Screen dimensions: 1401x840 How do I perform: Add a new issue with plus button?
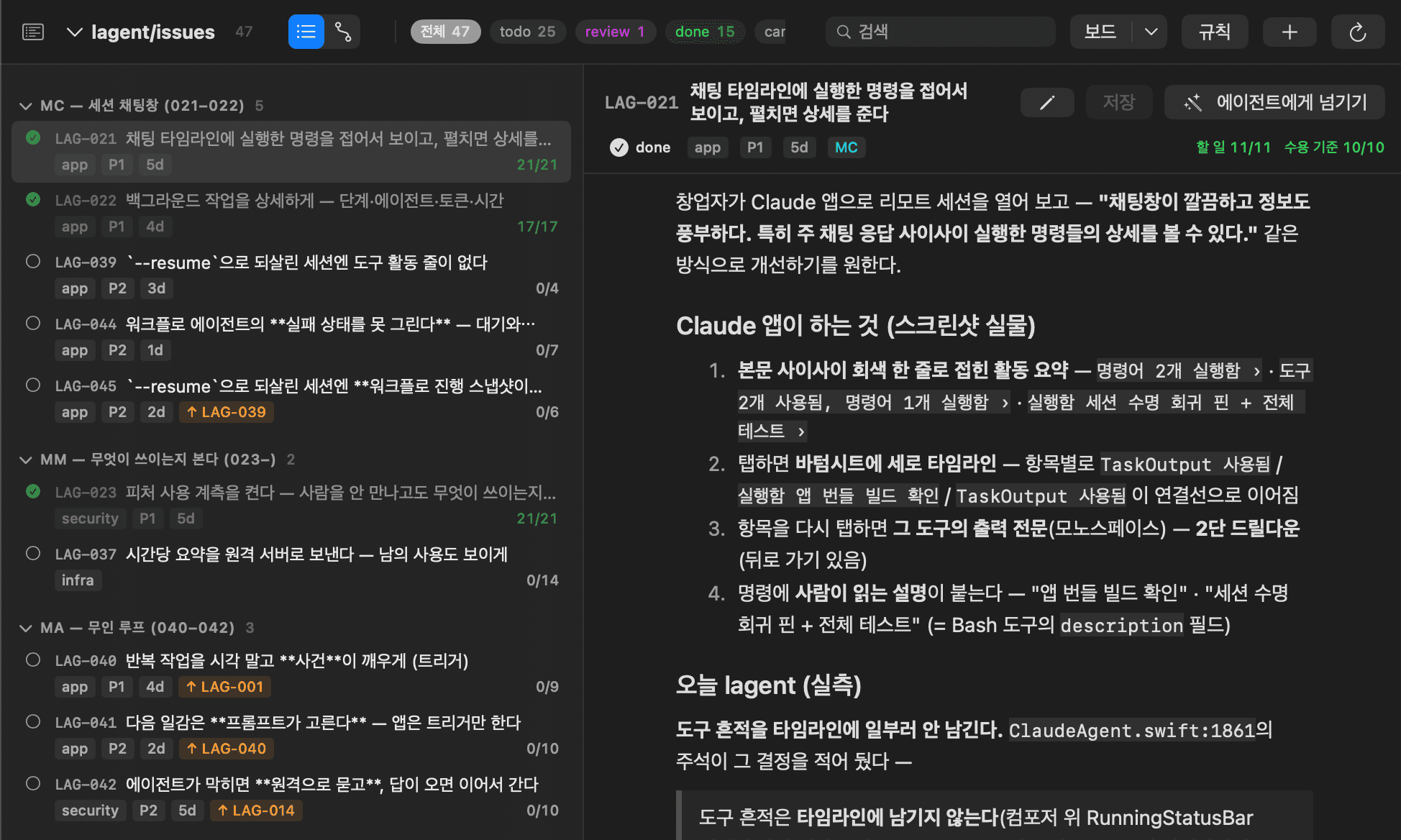coord(1290,32)
